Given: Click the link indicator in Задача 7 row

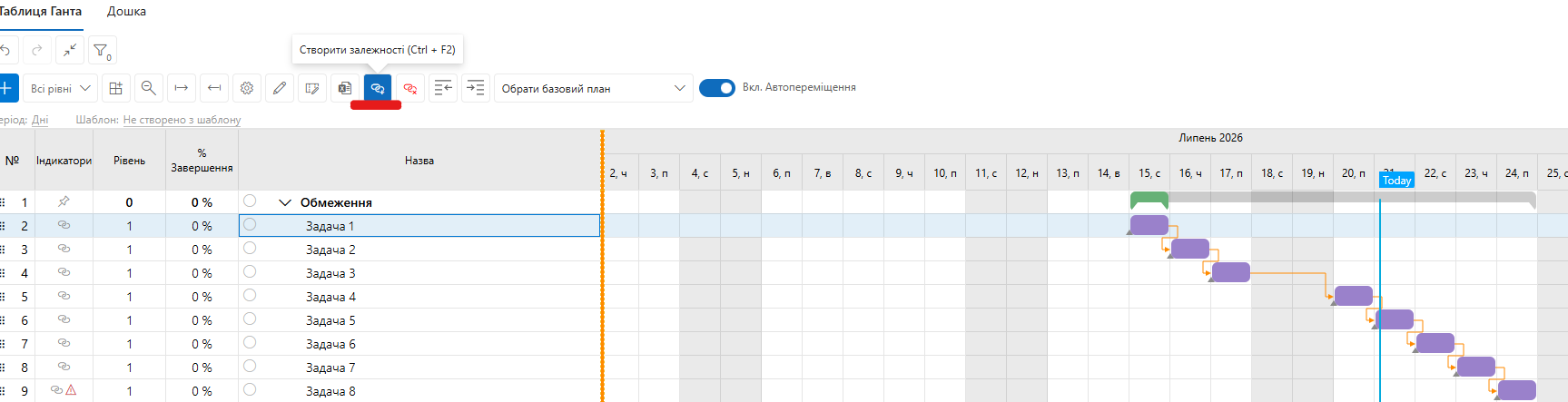Looking at the screenshot, I should (64, 366).
